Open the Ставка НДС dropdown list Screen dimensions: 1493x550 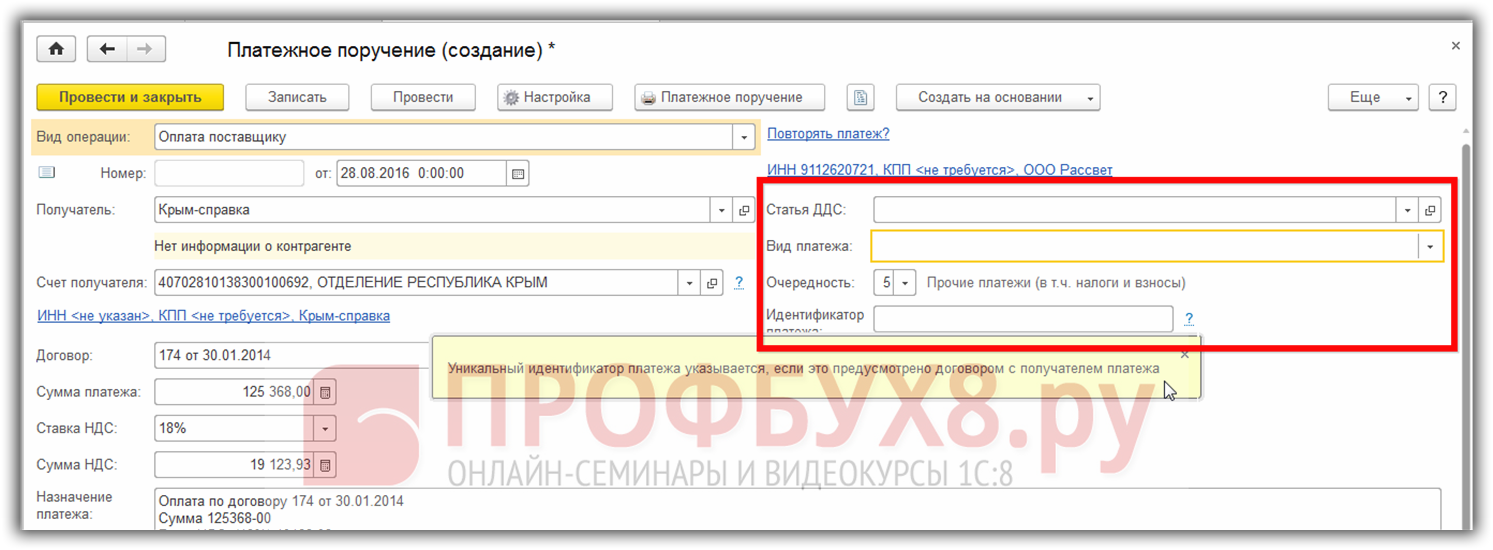point(325,428)
